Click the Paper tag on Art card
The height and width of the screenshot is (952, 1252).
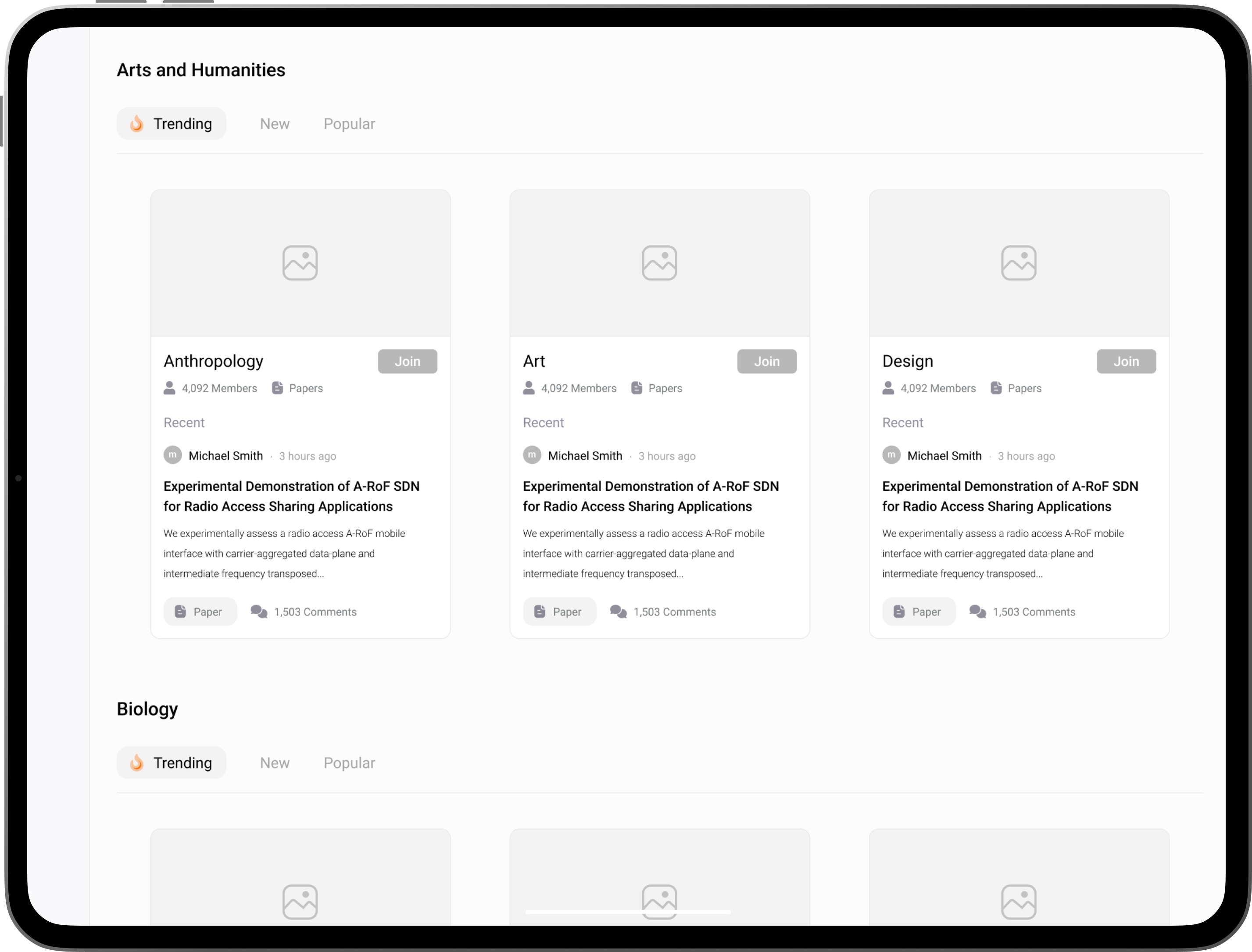pyautogui.click(x=559, y=612)
